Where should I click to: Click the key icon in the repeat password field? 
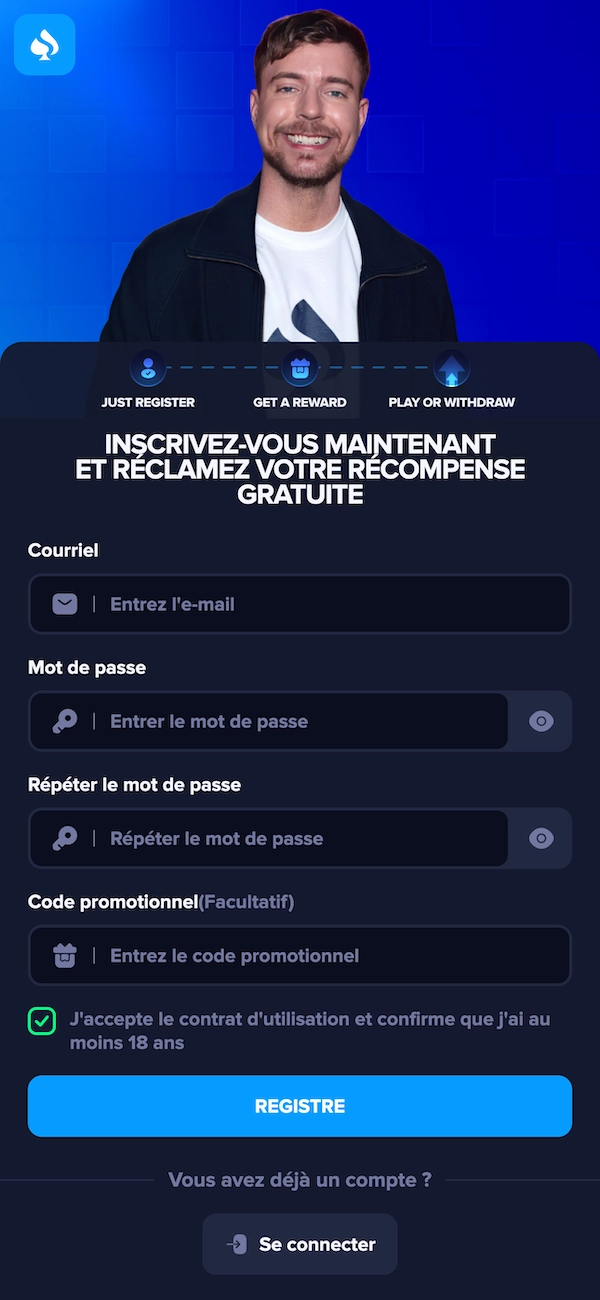[64, 838]
